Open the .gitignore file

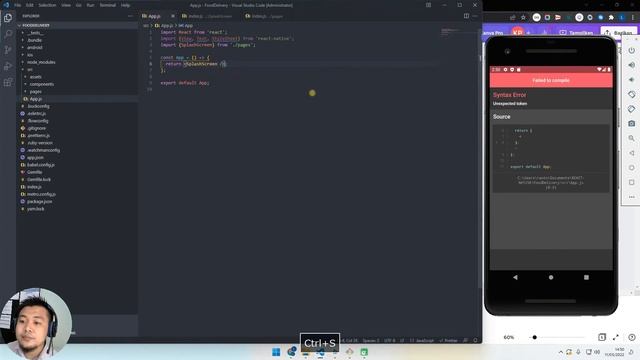36,128
